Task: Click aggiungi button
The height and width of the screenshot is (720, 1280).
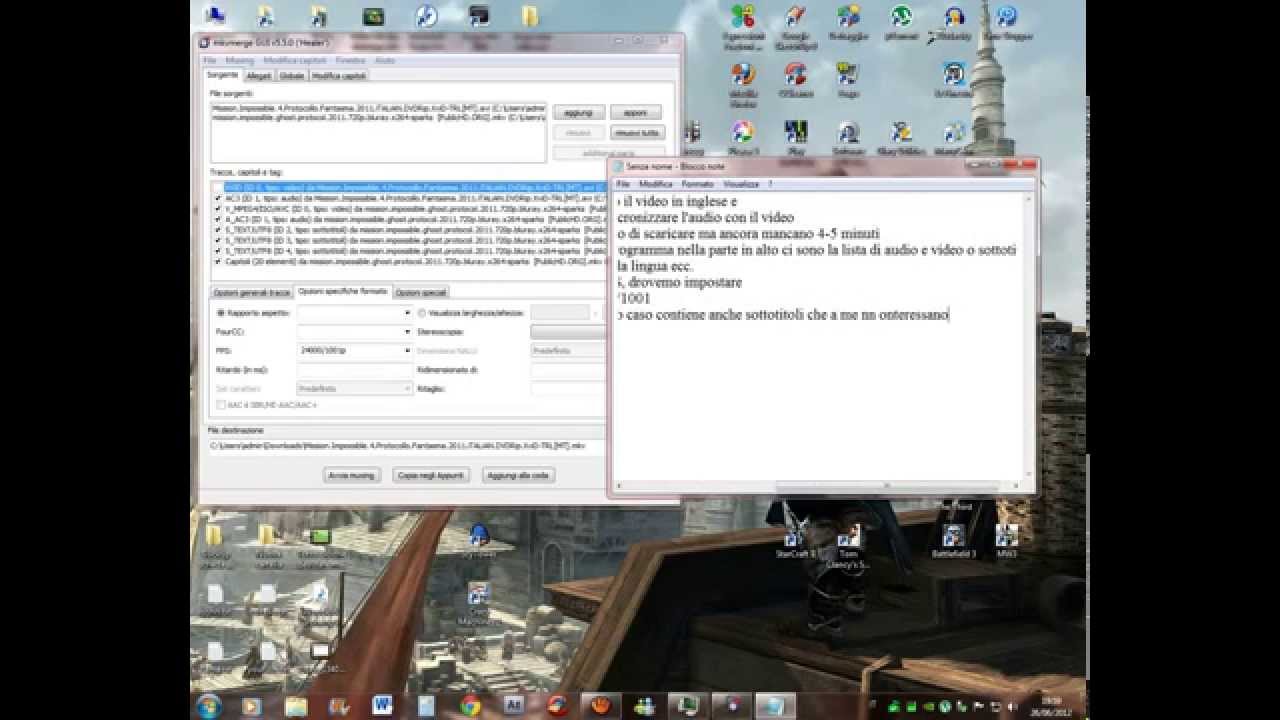Action: [x=578, y=113]
